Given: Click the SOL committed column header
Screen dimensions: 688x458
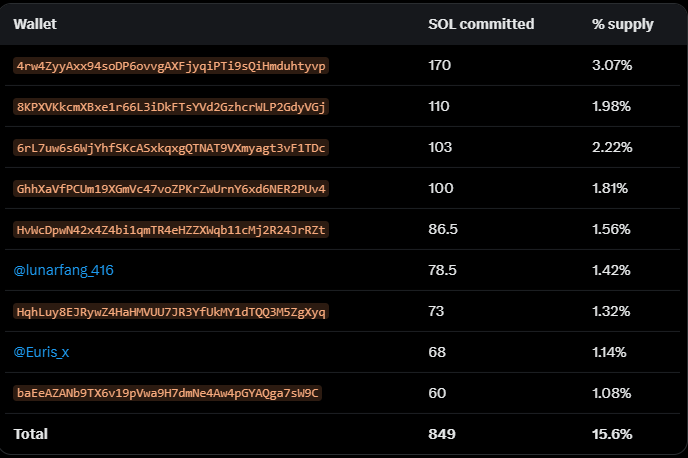Looking at the screenshot, I should tap(481, 24).
